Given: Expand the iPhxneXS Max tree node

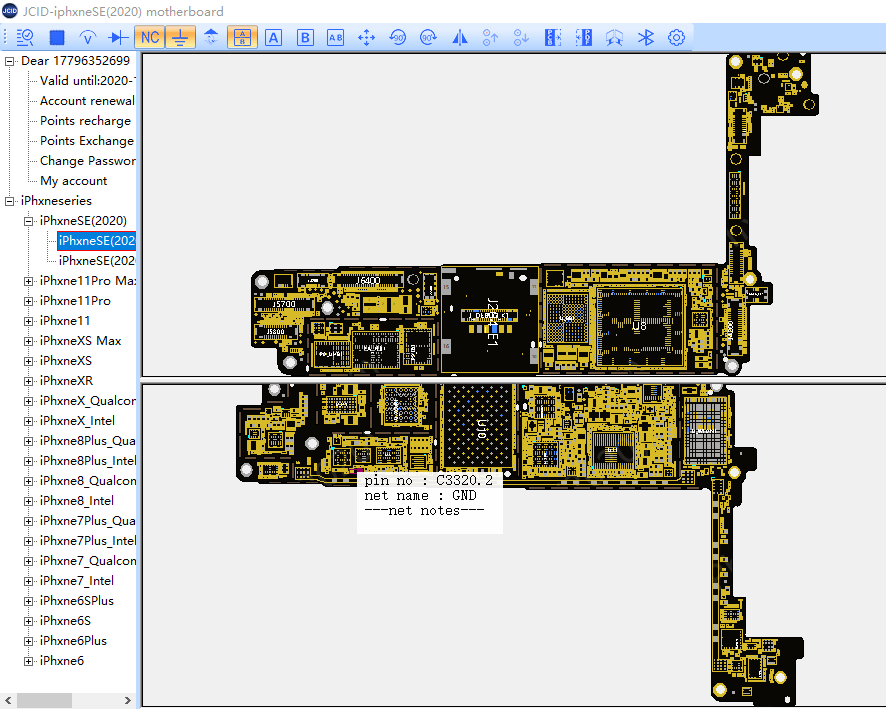Looking at the screenshot, I should 29,341.
